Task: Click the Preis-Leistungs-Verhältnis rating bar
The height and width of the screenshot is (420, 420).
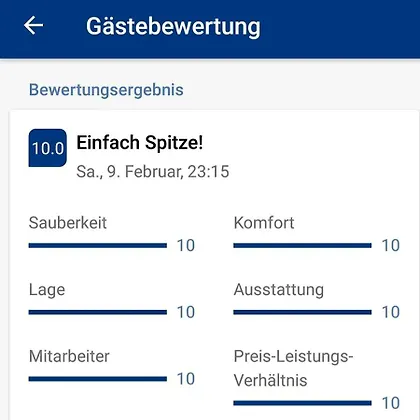Action: (x=302, y=403)
